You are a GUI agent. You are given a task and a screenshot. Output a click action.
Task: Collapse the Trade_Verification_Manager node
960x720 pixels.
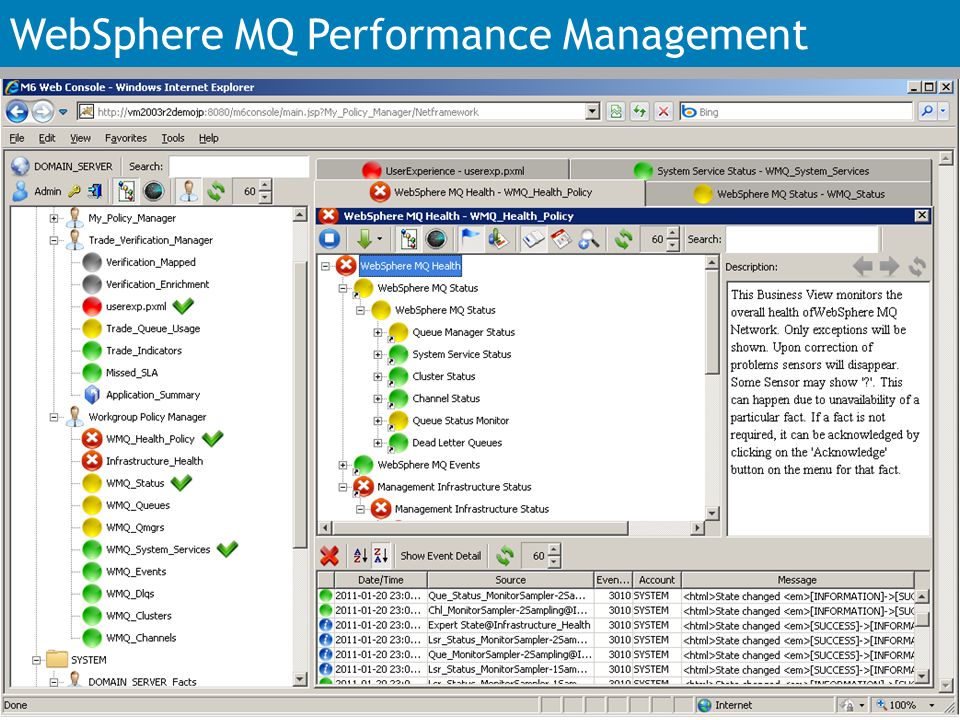[54, 240]
